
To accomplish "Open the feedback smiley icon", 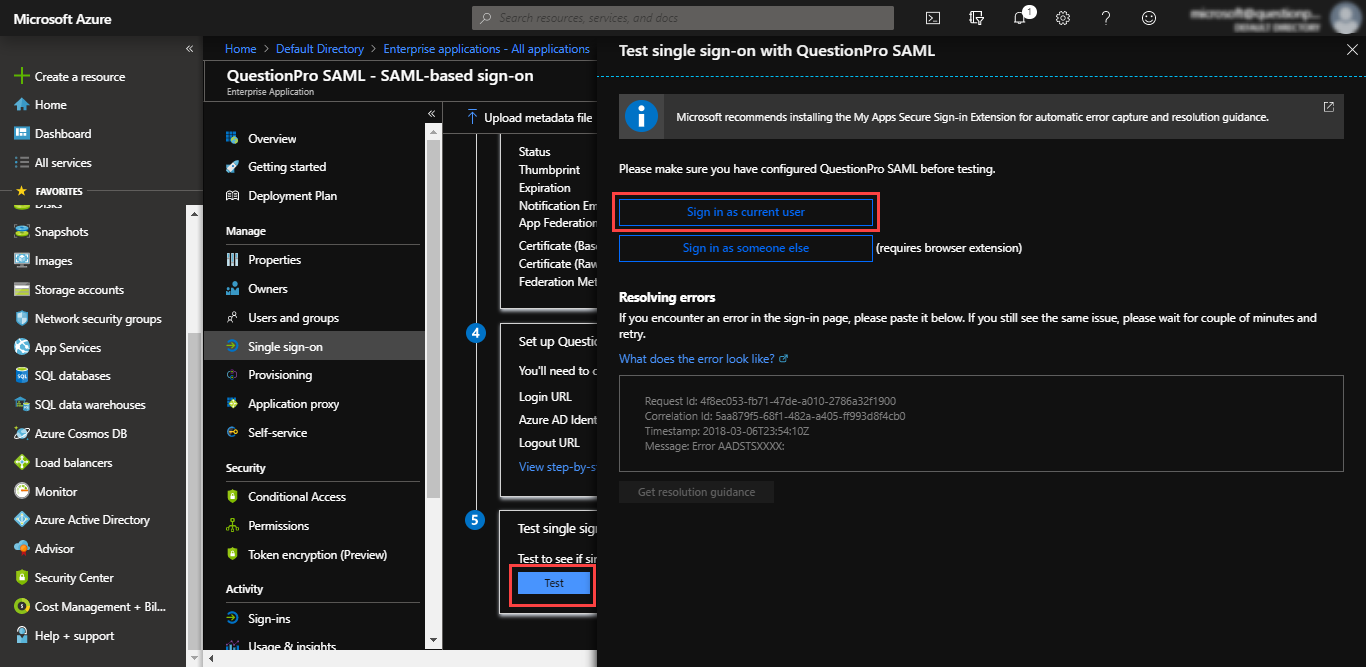I will pos(1149,18).
